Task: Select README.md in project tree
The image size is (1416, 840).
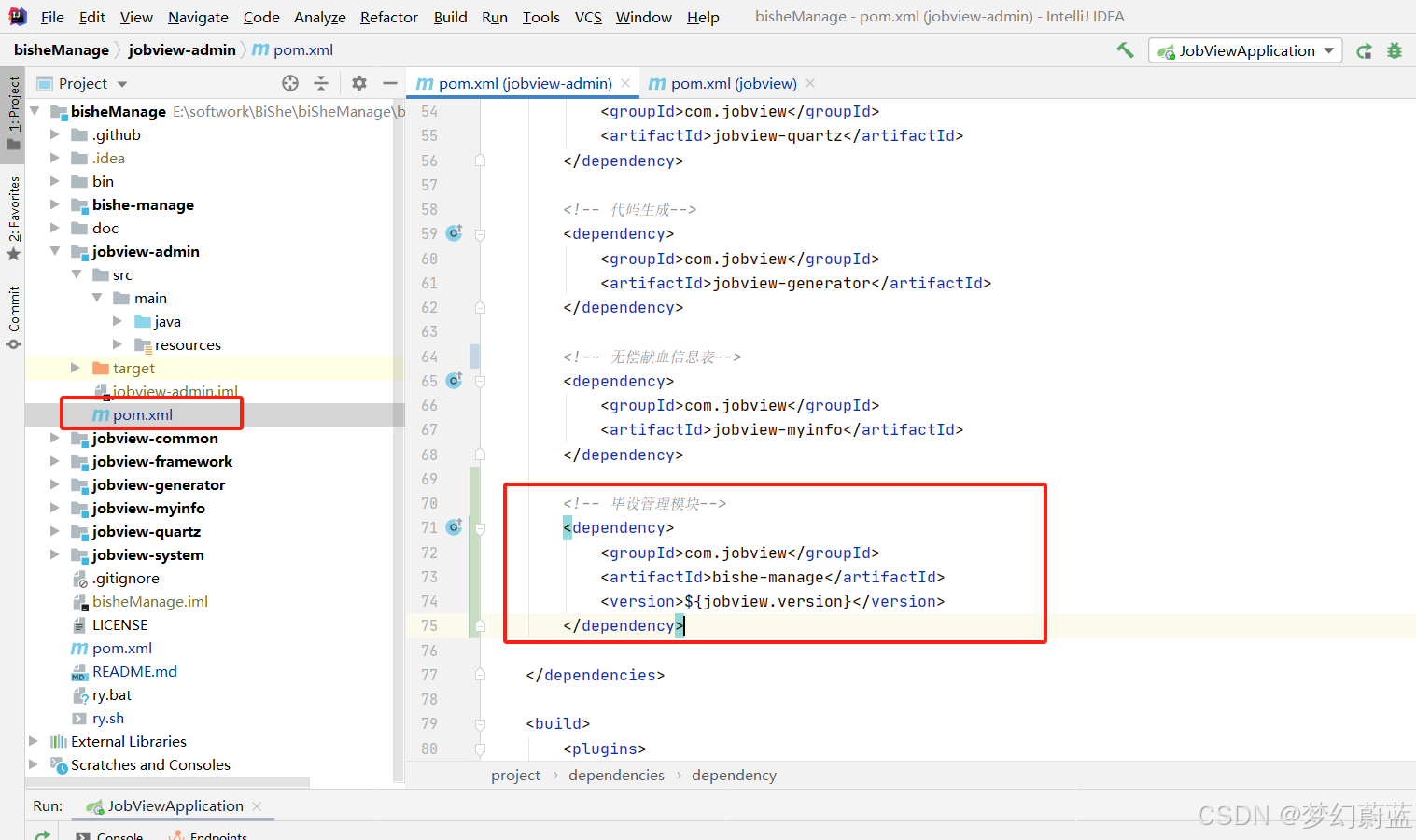Action: tap(134, 671)
